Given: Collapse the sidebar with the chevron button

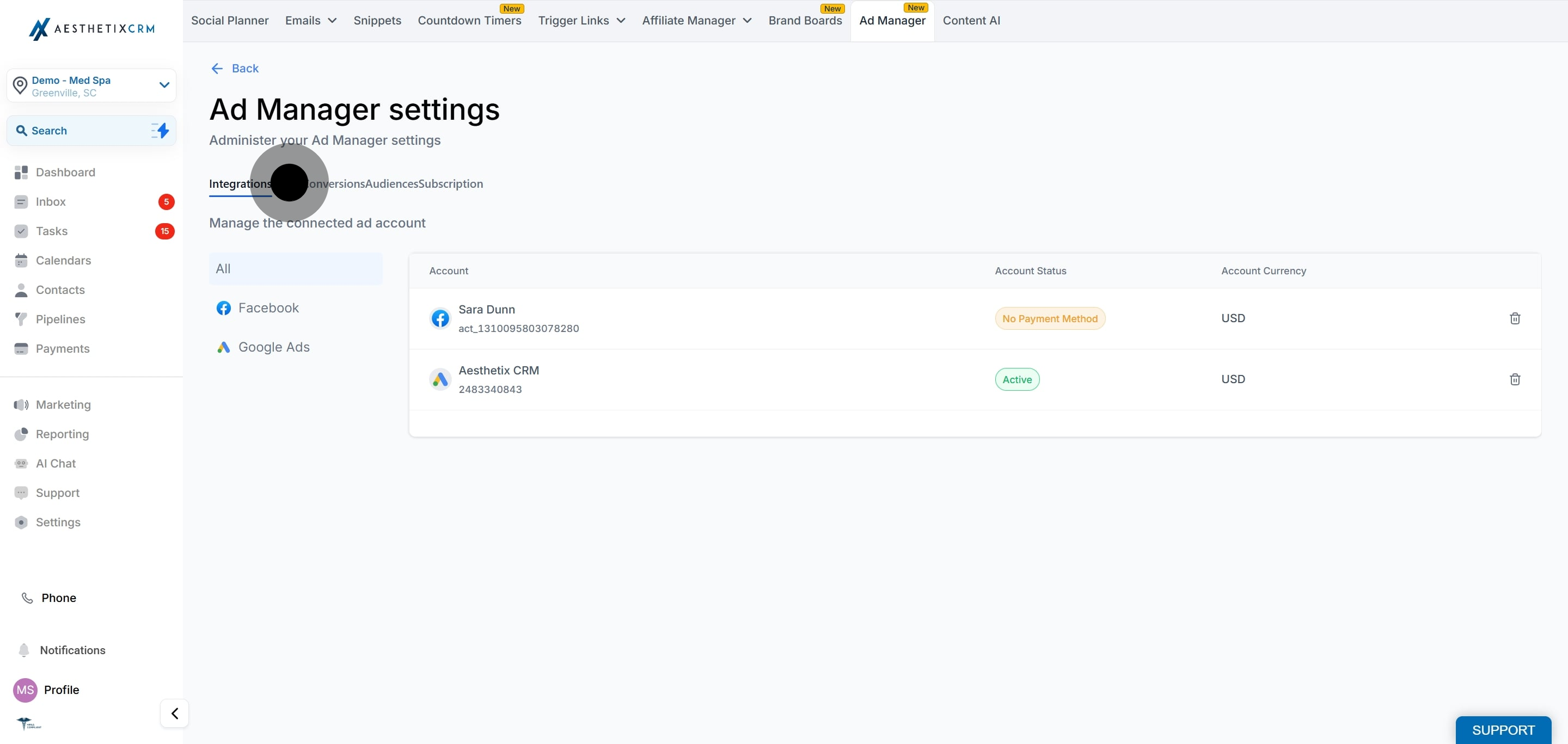Looking at the screenshot, I should tap(175, 713).
